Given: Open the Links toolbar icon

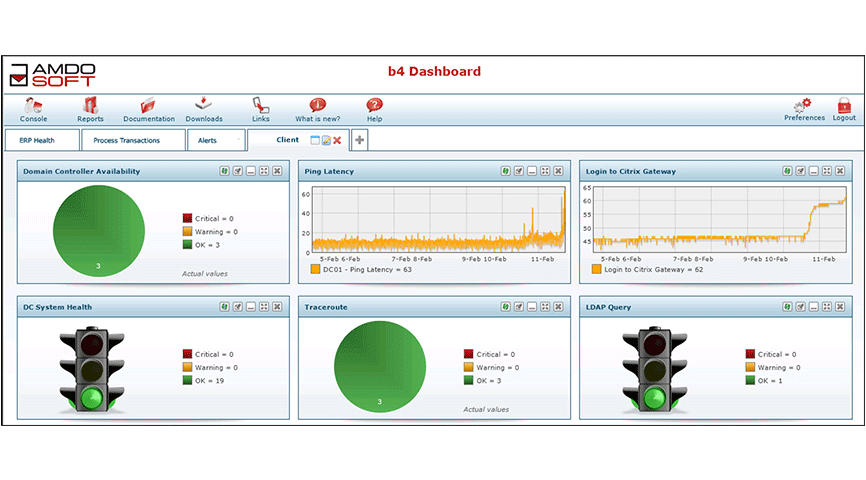Looking at the screenshot, I should (261, 105).
